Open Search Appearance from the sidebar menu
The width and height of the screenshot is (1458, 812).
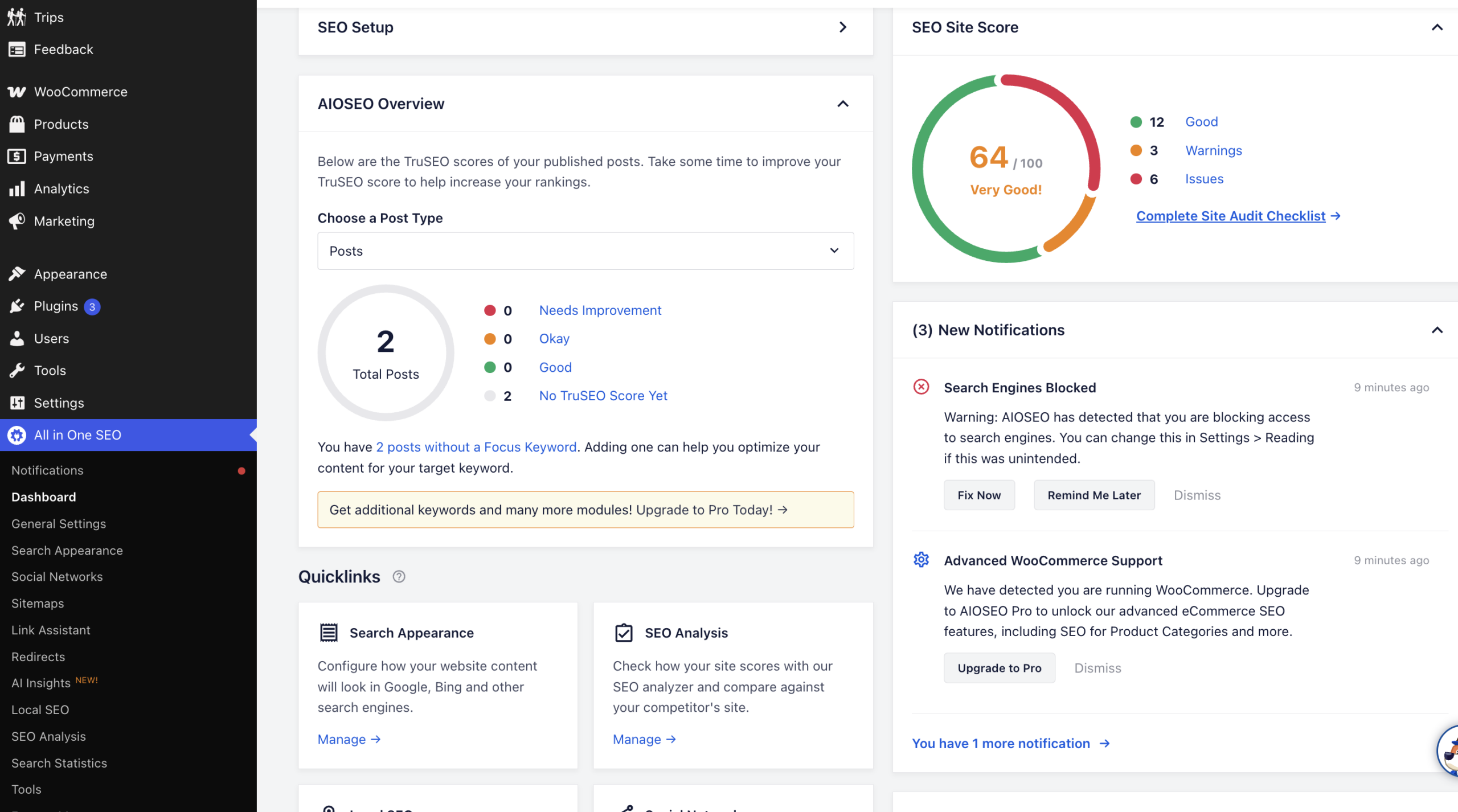click(67, 550)
